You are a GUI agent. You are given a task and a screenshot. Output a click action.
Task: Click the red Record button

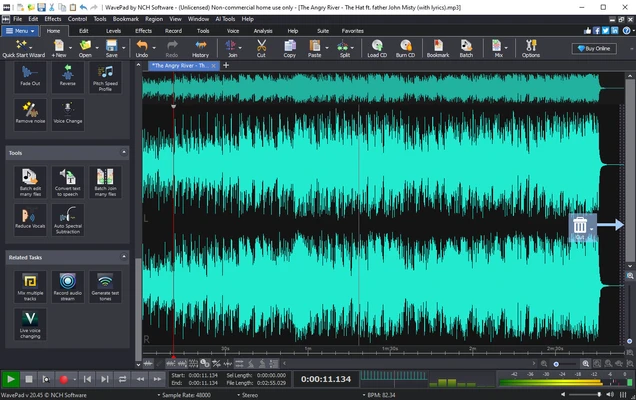[x=63, y=379]
